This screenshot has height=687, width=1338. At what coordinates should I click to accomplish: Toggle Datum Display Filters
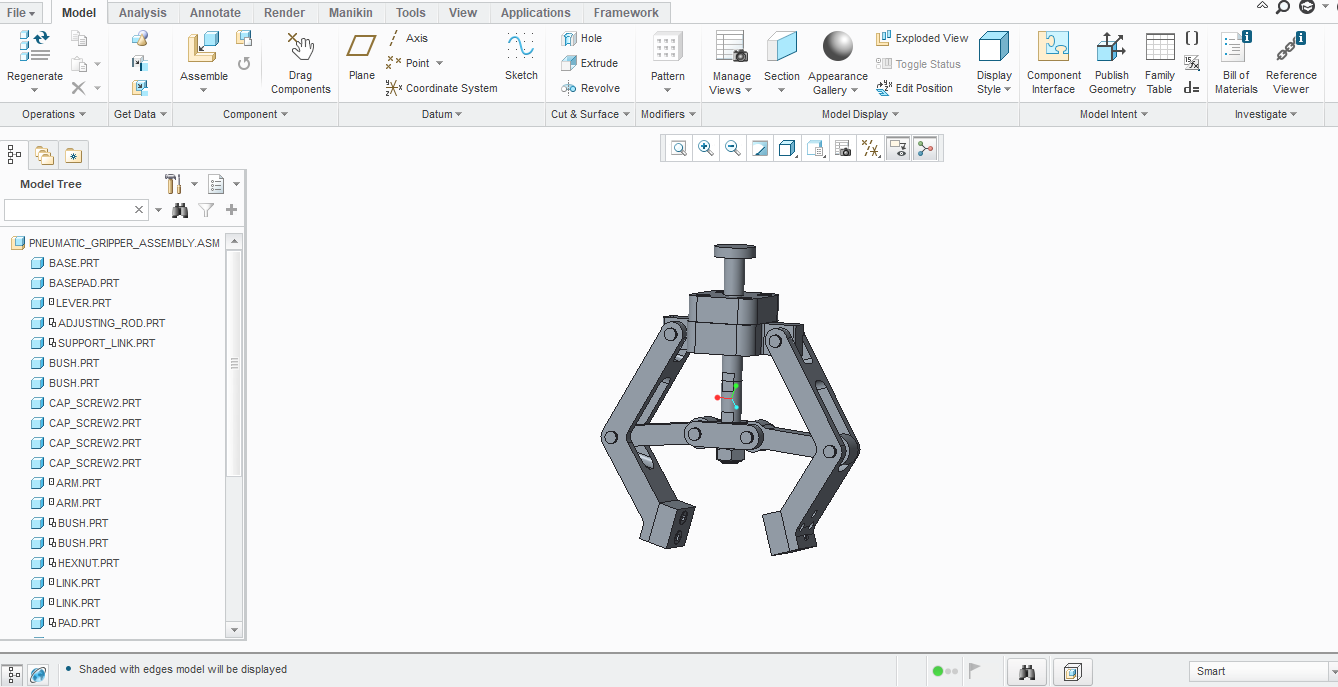[x=871, y=149]
